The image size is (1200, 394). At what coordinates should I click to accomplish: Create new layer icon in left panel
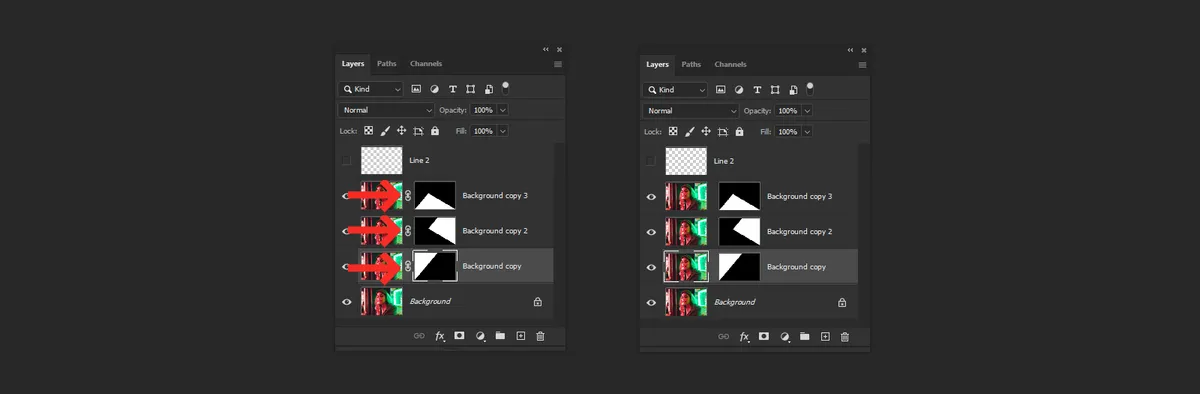point(520,337)
